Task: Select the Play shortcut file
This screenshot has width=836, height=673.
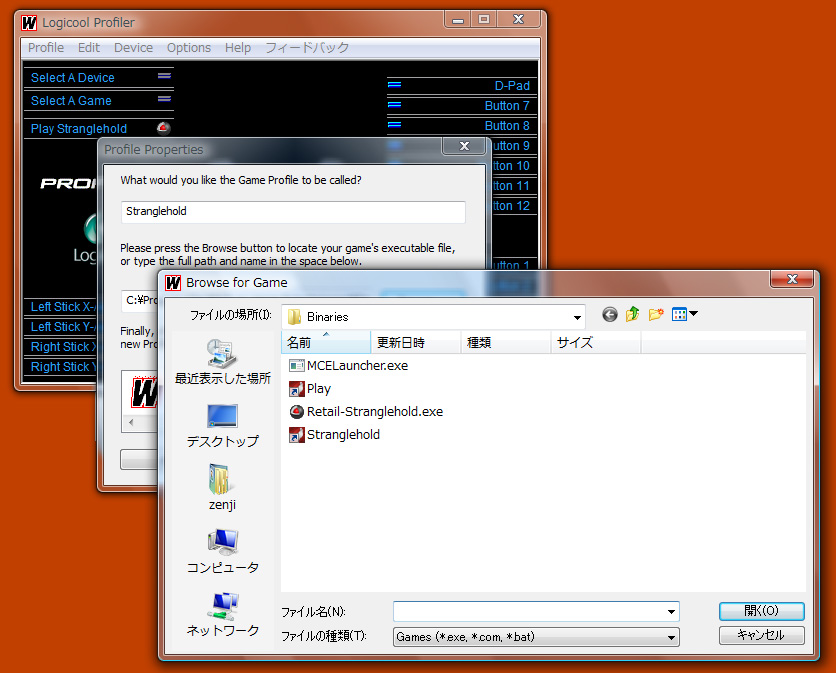Action: coord(310,389)
